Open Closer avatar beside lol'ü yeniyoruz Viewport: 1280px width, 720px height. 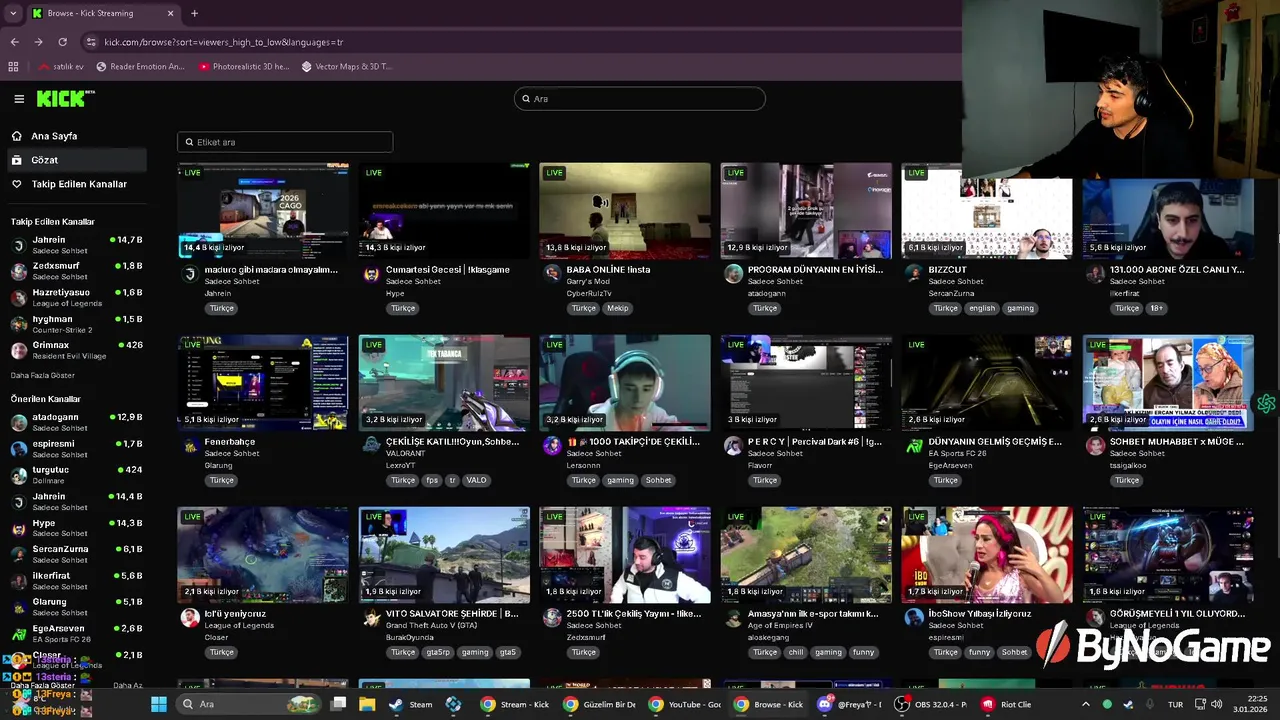click(190, 618)
